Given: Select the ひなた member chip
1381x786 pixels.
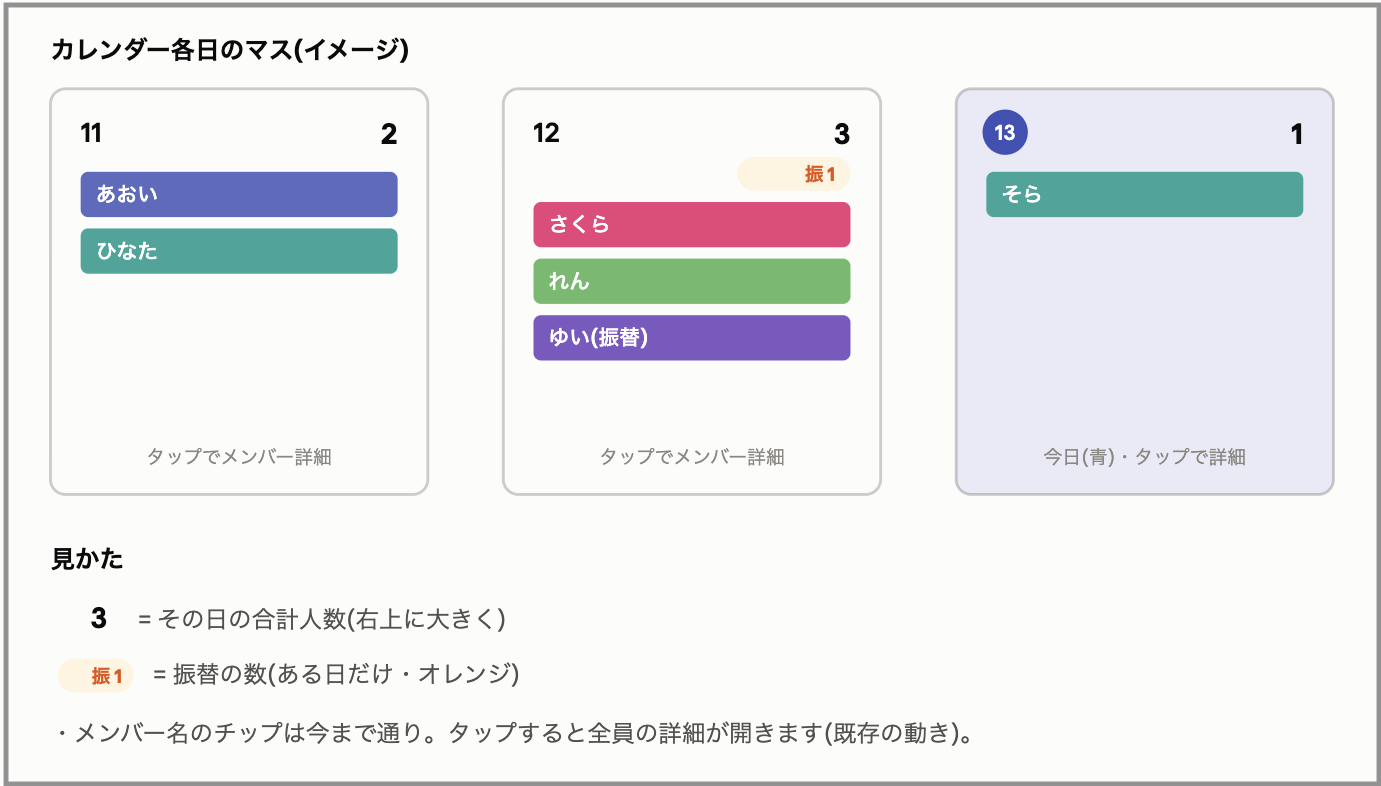Looking at the screenshot, I should 239,251.
